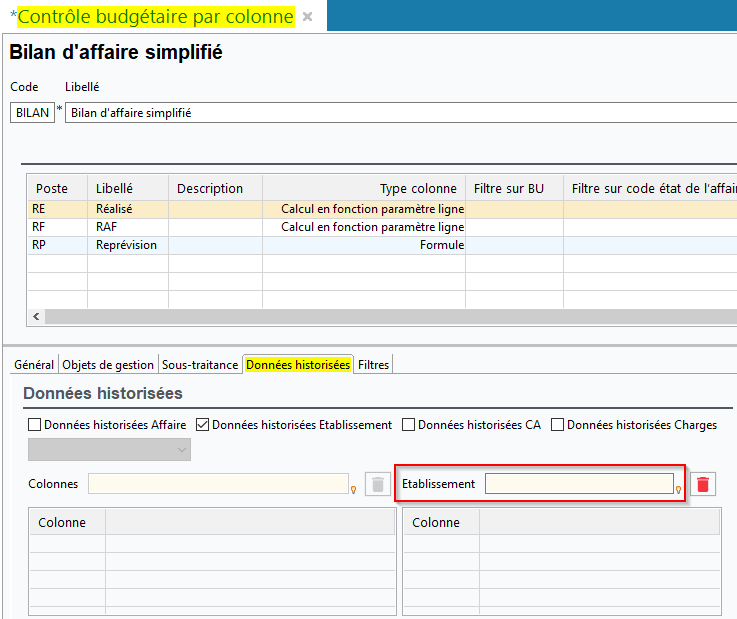Screen dimensions: 737x619
Task: Click the Etablissement input field
Action: [579, 484]
